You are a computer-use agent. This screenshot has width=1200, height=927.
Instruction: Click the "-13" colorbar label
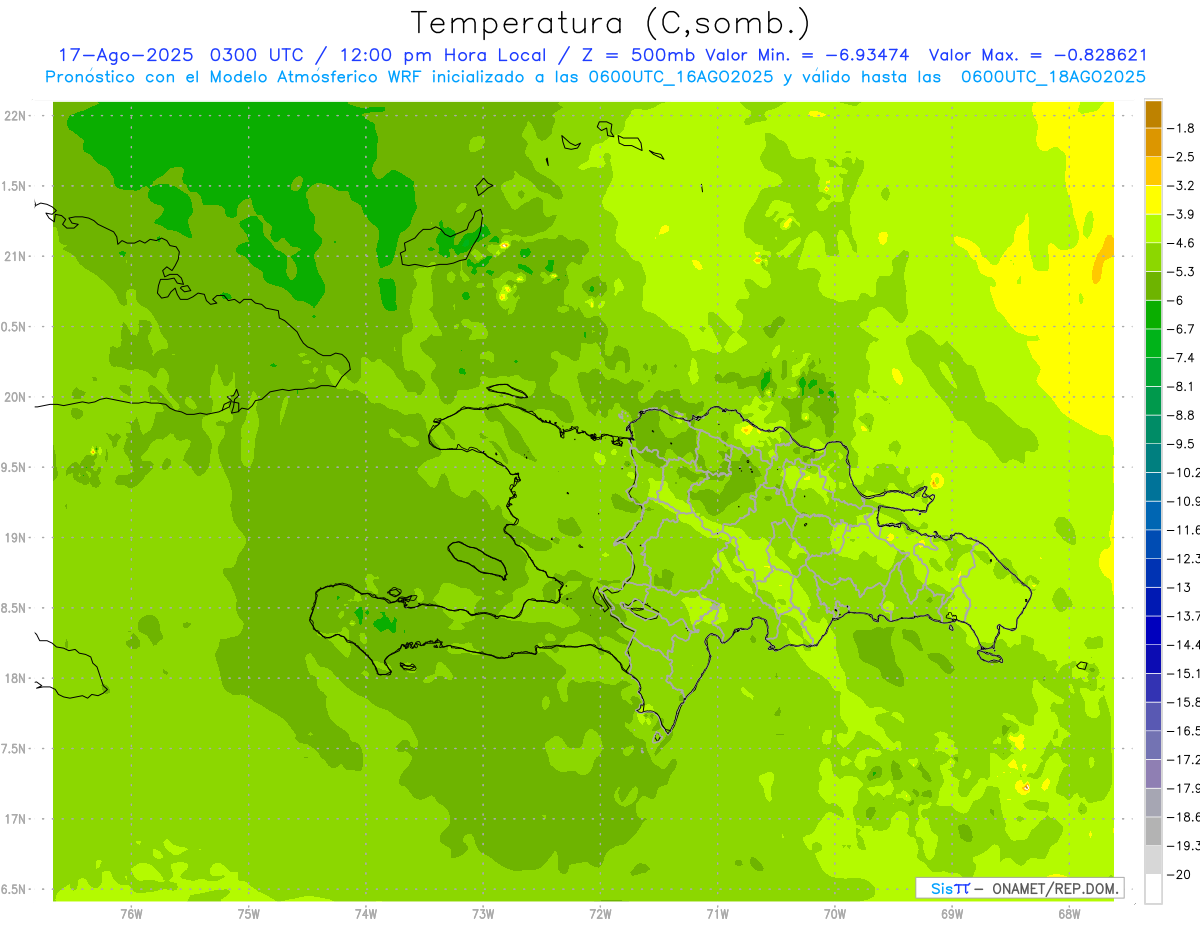(1180, 587)
